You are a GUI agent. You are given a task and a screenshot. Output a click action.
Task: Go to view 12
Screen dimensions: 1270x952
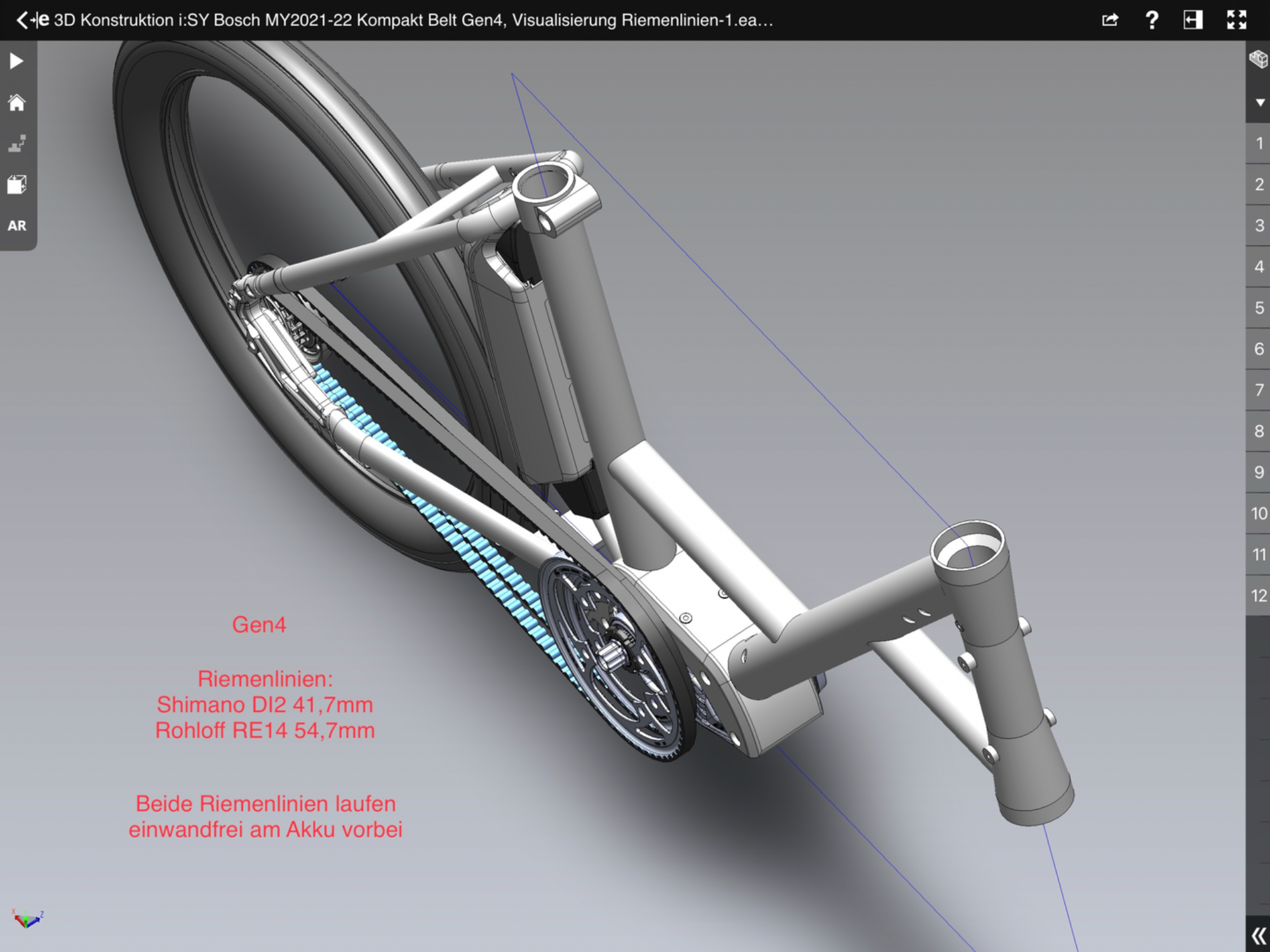(x=1259, y=596)
